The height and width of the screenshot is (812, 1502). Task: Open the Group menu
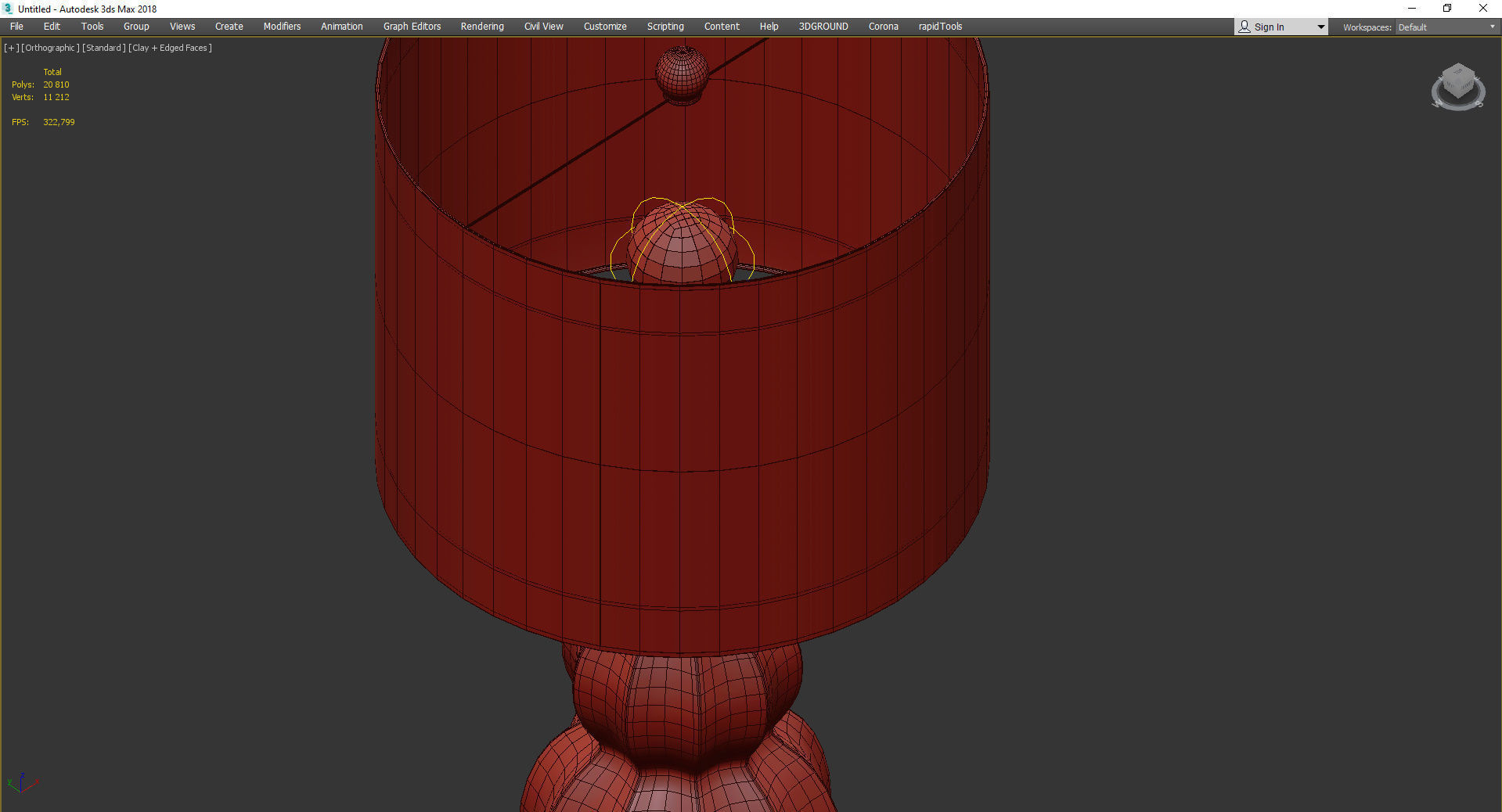pos(136,27)
